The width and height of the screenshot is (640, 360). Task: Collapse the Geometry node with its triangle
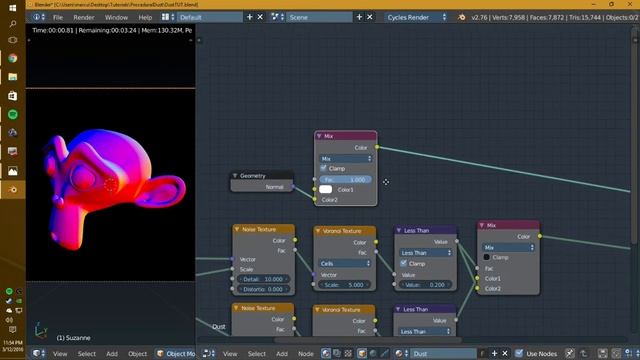tap(235, 176)
